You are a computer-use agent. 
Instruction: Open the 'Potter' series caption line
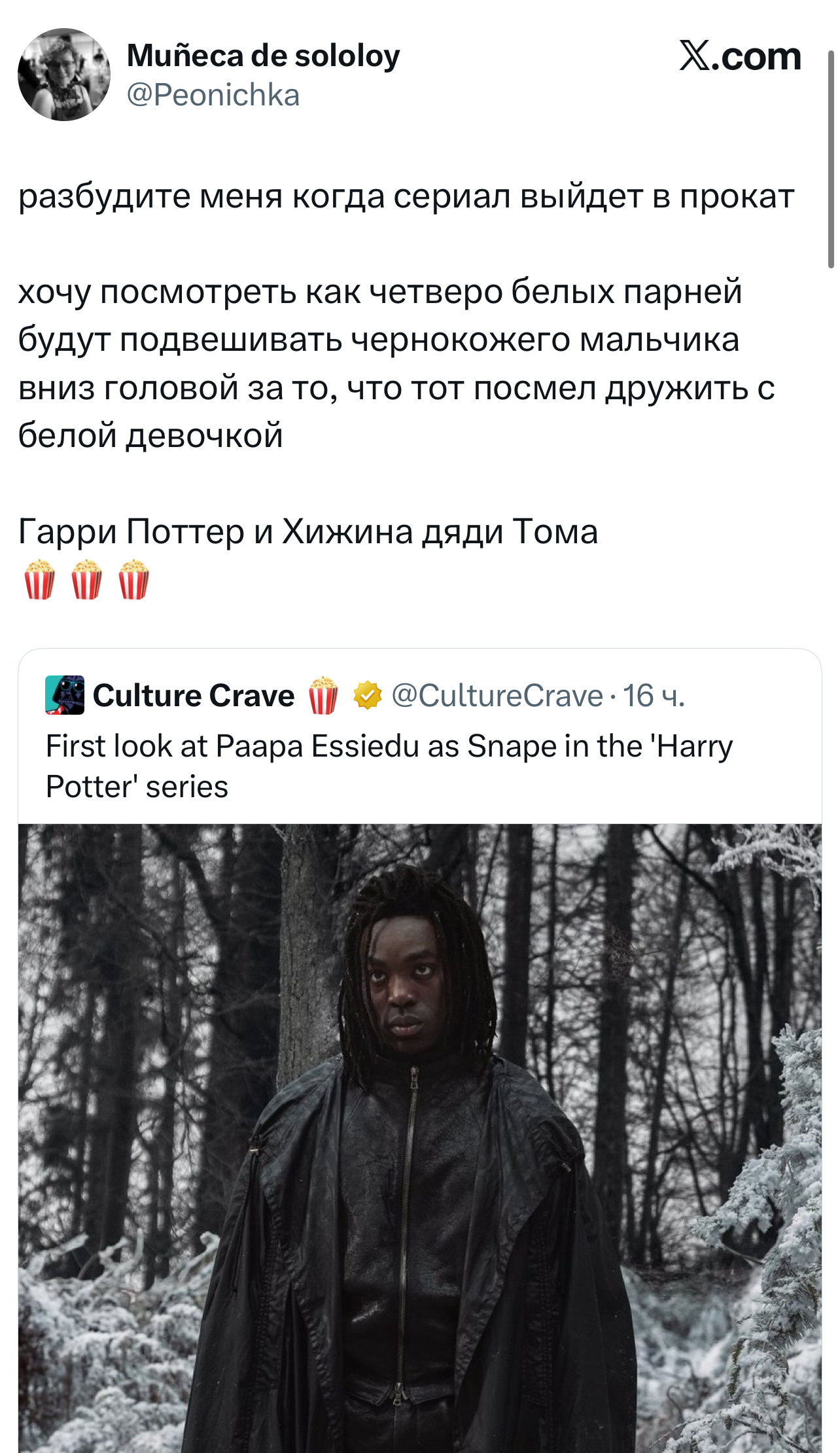pos(137,787)
